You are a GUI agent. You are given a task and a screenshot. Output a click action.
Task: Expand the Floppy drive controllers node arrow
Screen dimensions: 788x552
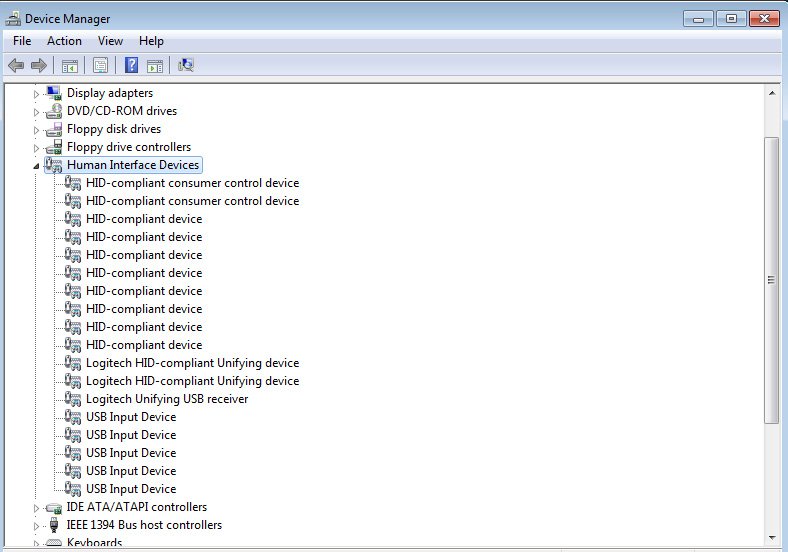(36, 148)
